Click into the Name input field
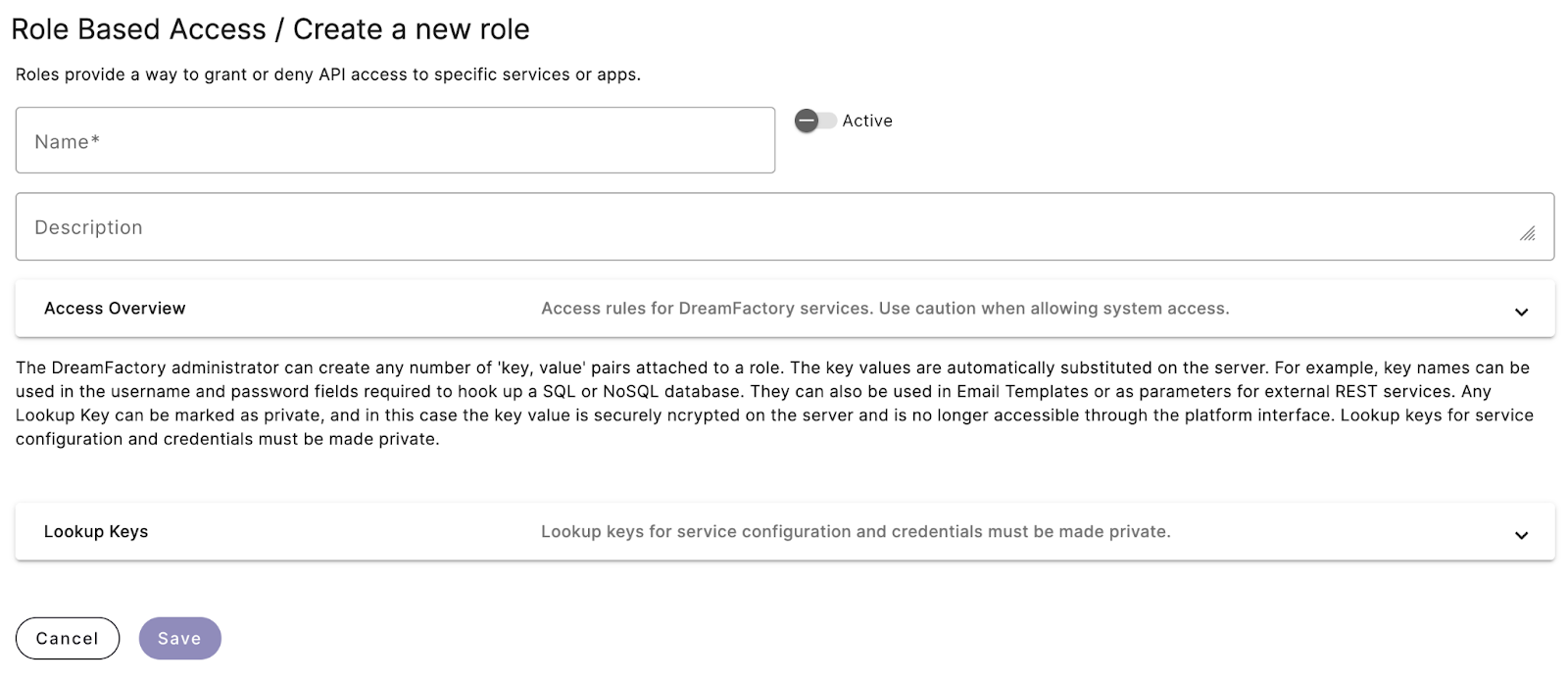 point(395,140)
